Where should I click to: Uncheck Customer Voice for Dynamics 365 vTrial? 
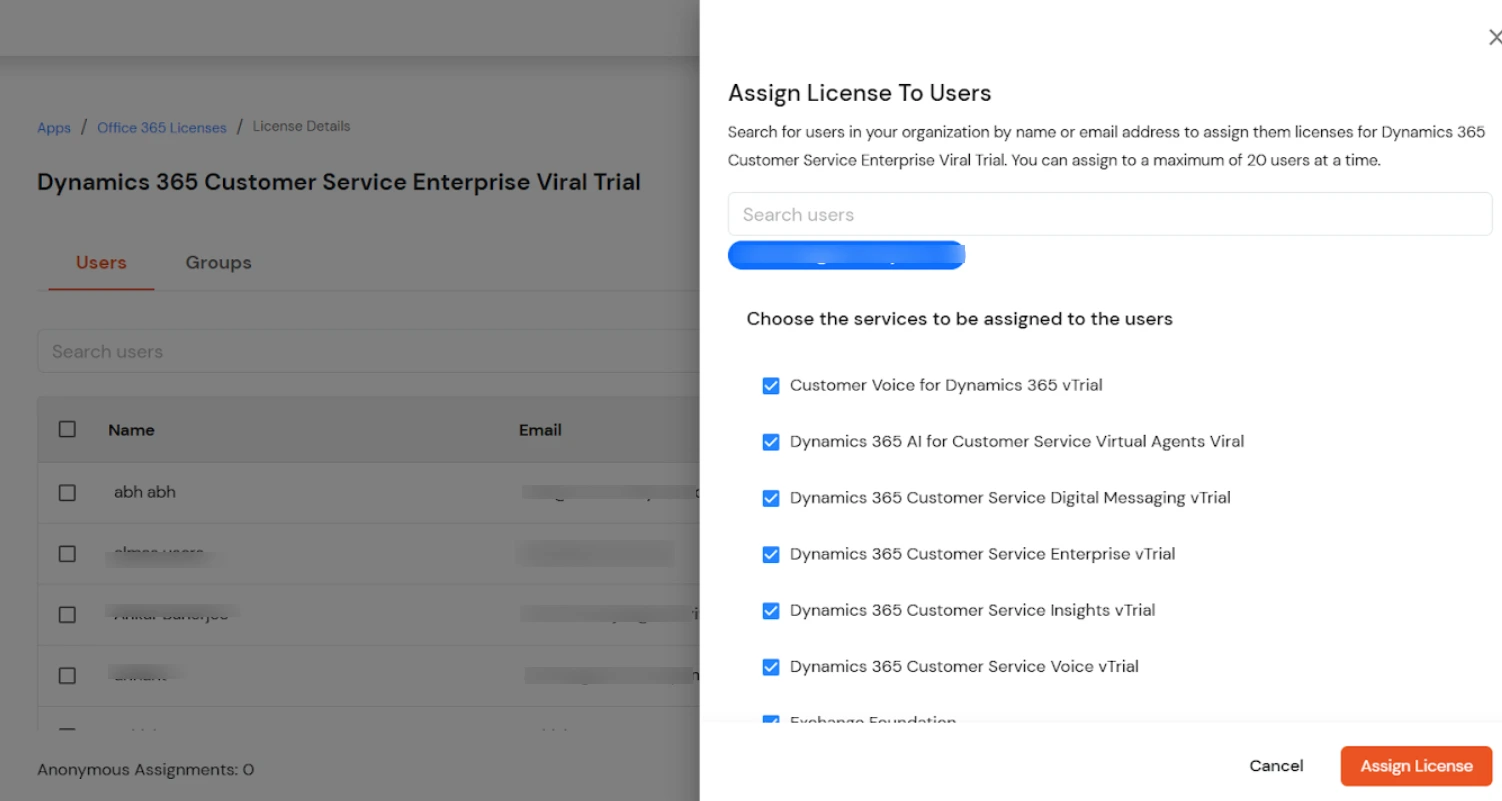tap(771, 384)
